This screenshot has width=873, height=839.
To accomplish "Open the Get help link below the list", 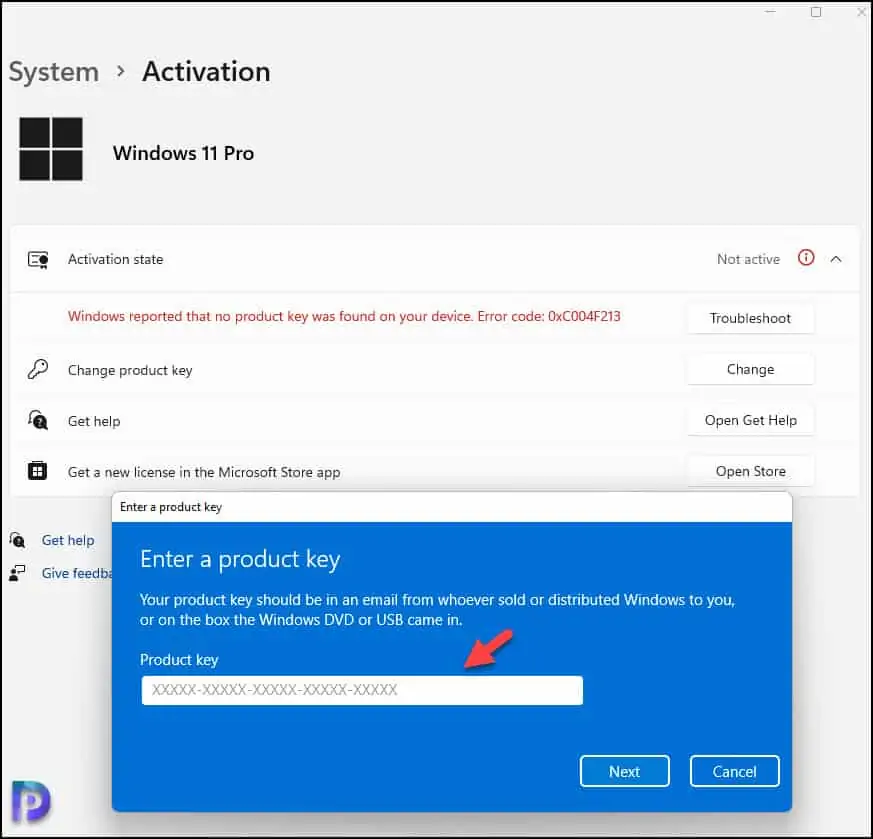I will click(68, 540).
